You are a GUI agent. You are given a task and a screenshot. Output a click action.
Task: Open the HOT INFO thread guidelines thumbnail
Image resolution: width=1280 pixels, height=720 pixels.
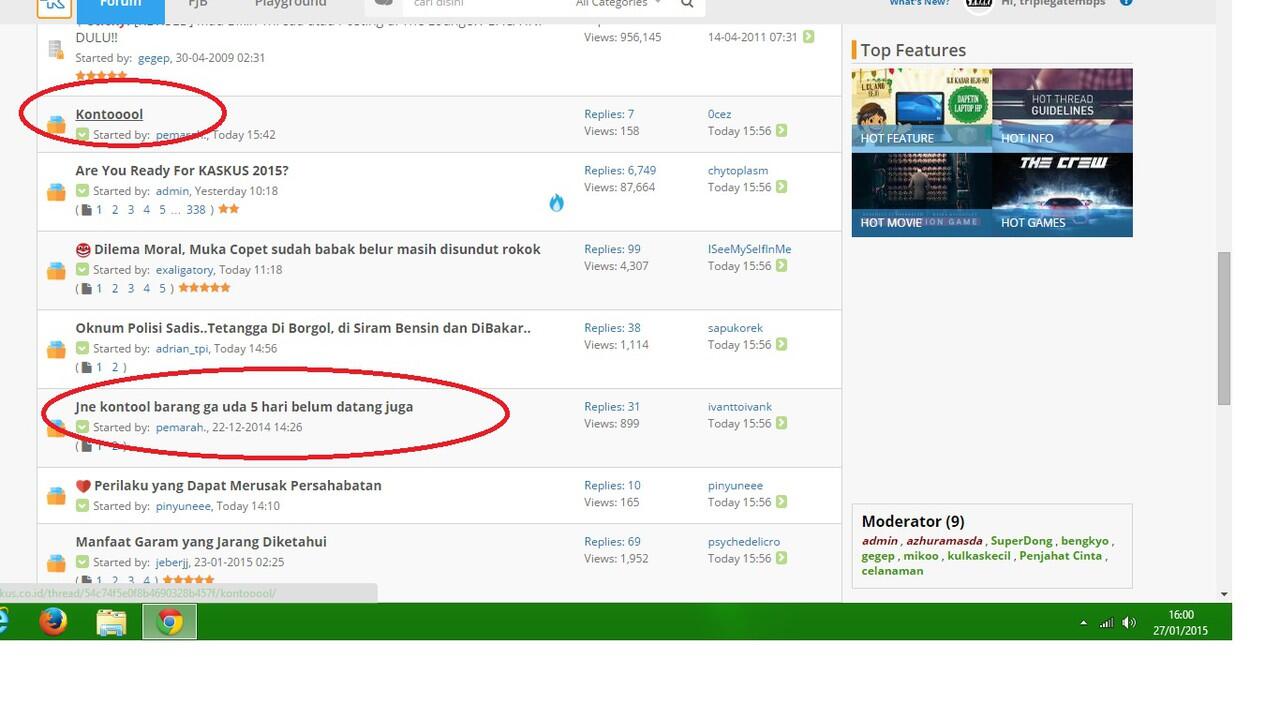1062,109
